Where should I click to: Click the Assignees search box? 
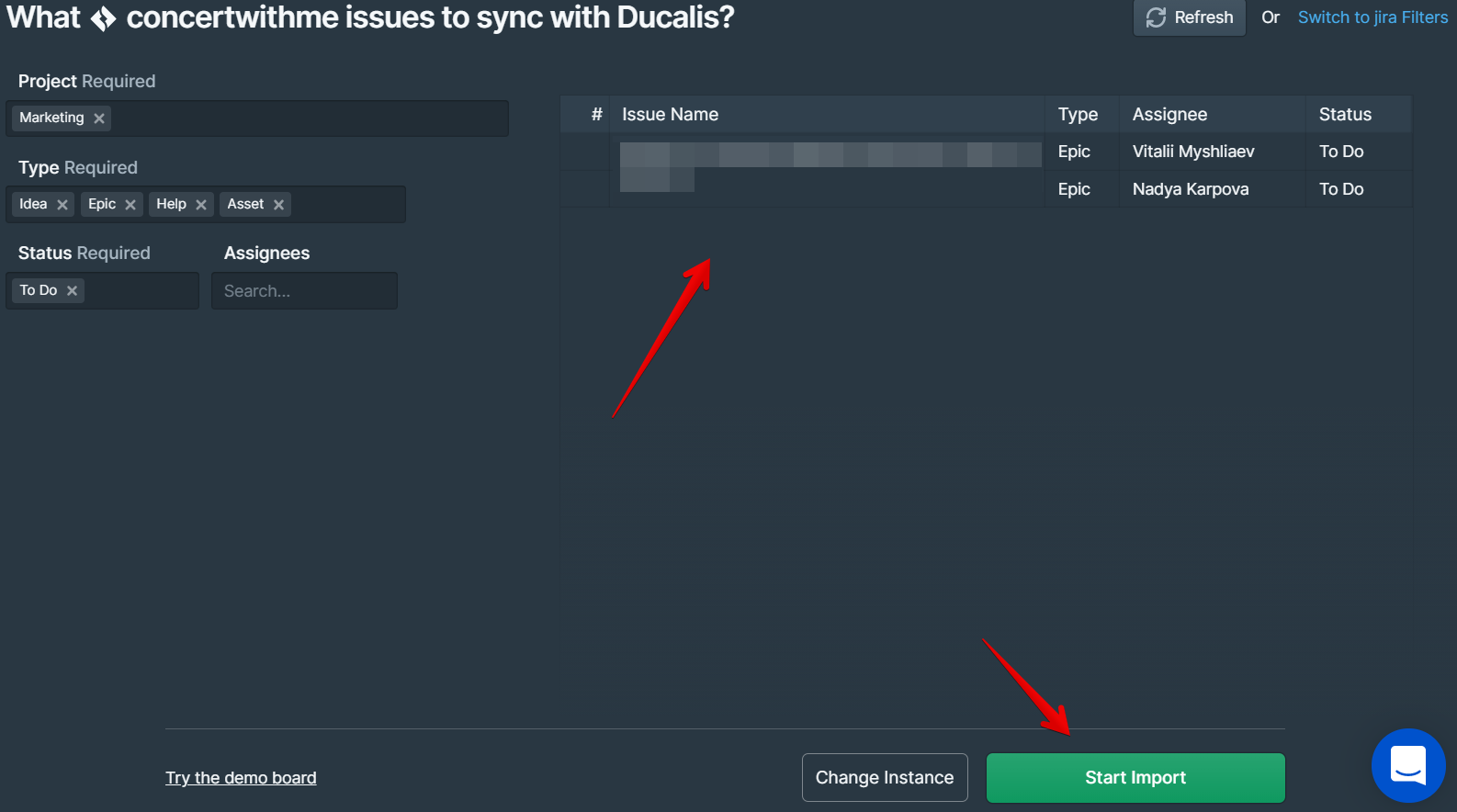[304, 290]
